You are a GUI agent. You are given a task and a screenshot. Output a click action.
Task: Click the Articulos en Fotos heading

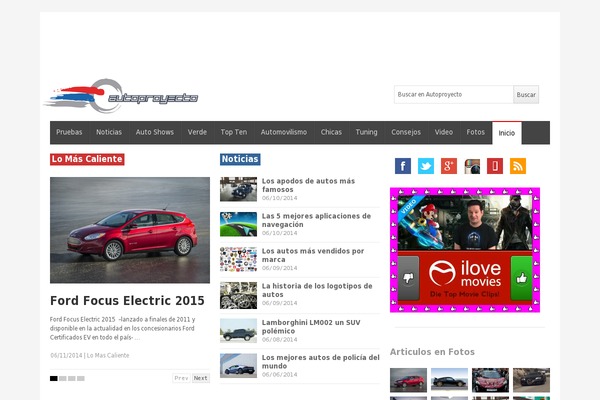click(x=432, y=352)
